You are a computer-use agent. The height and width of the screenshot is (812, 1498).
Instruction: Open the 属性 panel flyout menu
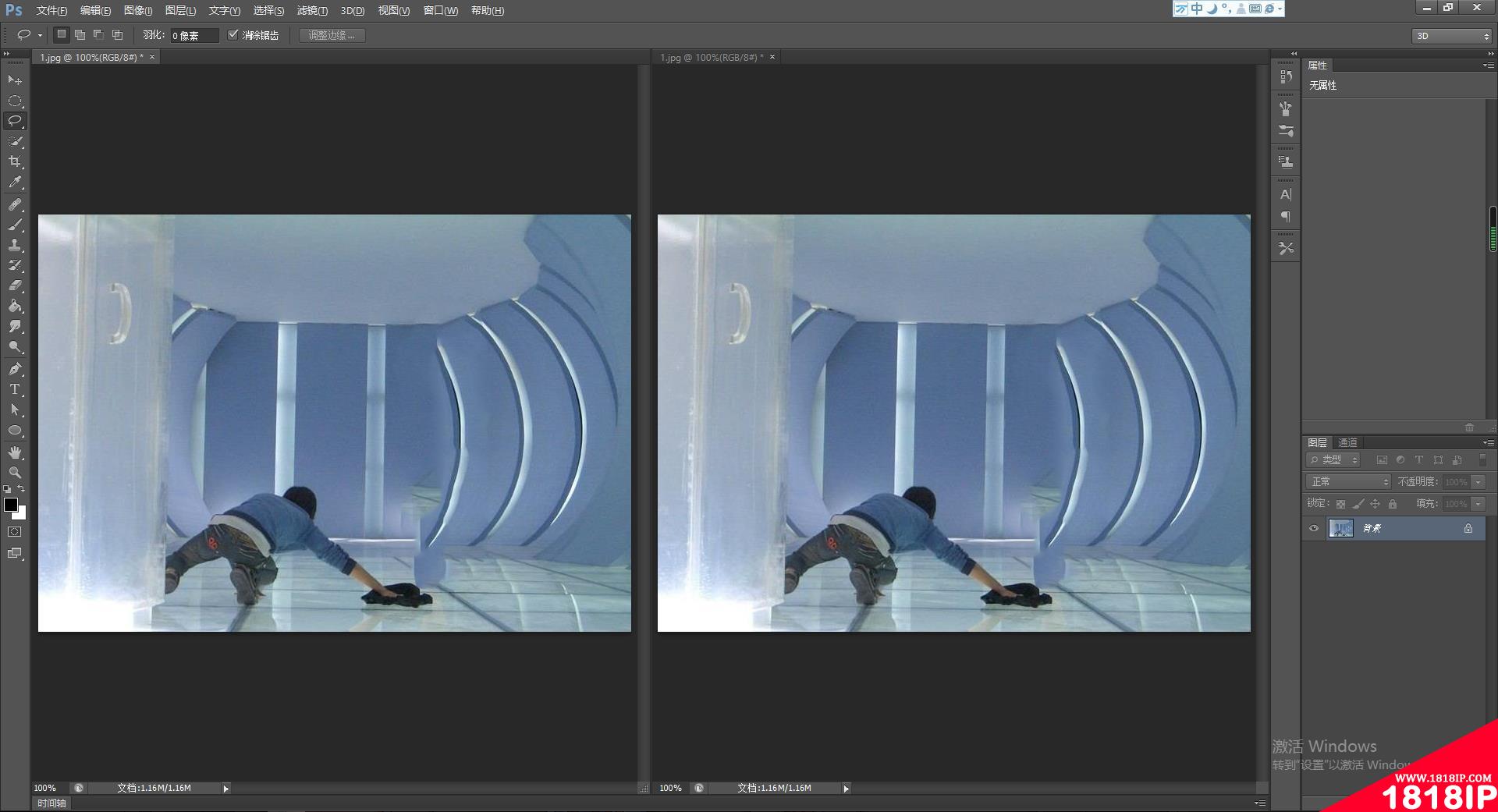coord(1489,66)
